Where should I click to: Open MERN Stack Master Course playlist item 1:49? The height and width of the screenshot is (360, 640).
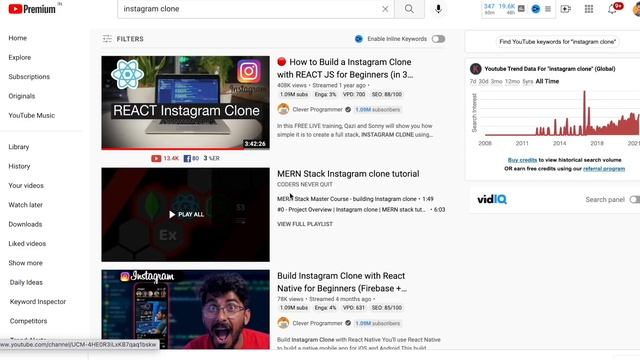pos(355,199)
